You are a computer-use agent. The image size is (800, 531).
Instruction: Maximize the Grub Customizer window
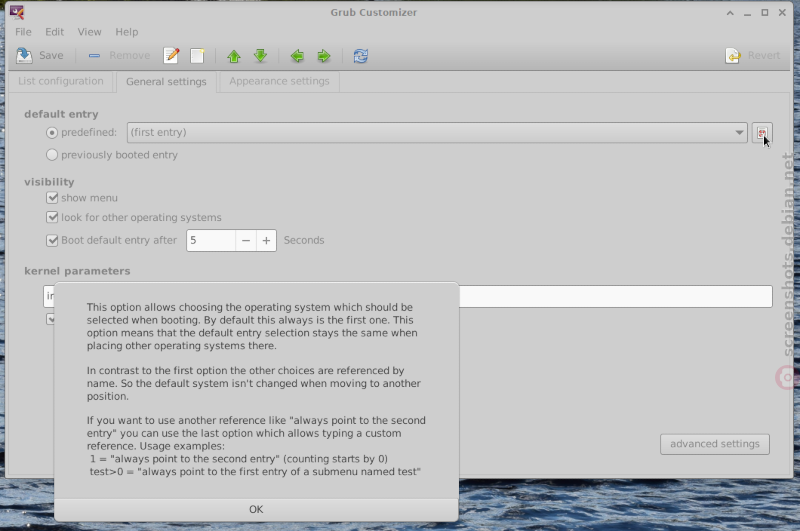(765, 13)
